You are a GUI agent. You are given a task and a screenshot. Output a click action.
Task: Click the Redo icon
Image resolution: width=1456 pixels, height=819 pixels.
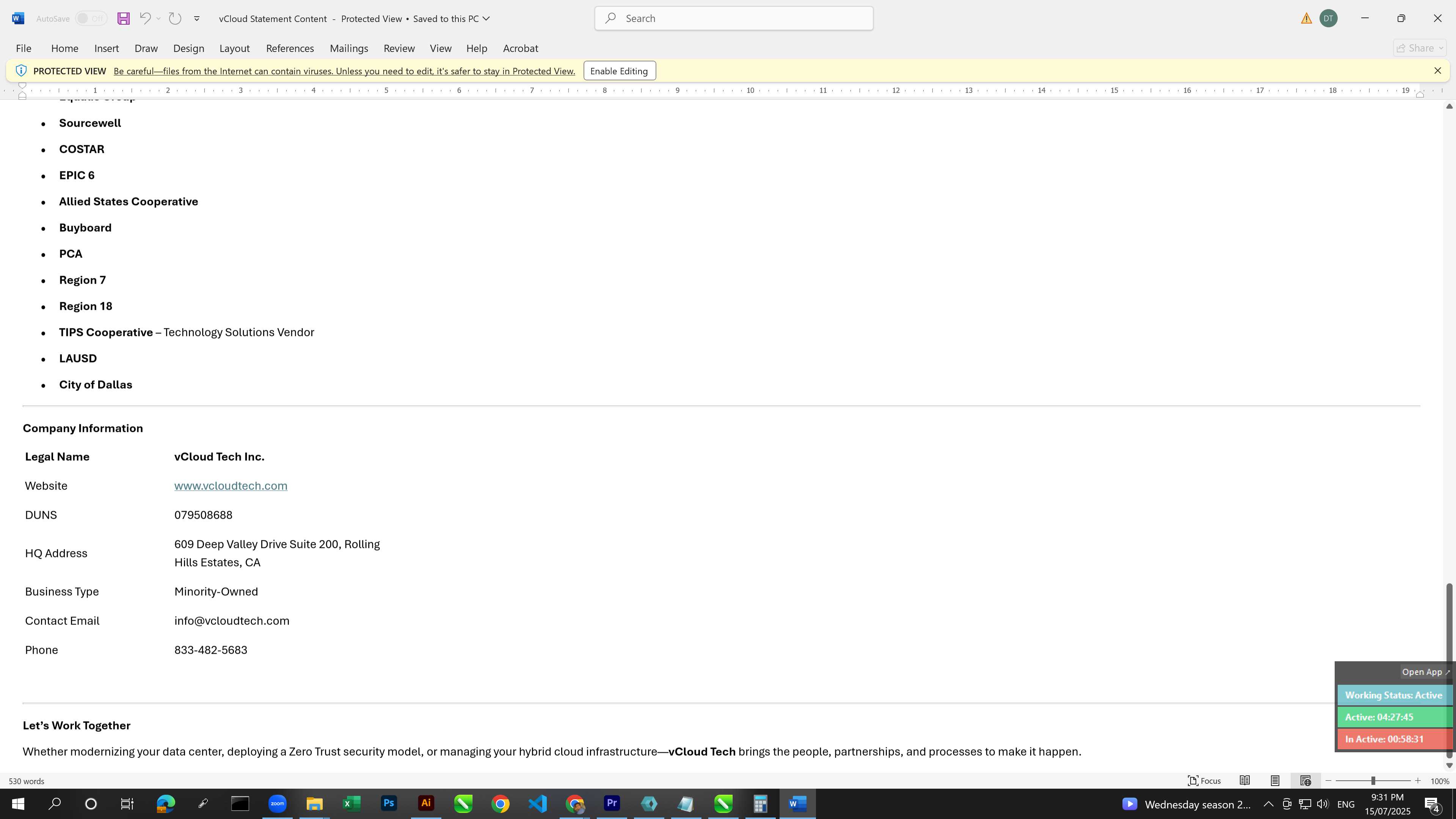click(175, 19)
